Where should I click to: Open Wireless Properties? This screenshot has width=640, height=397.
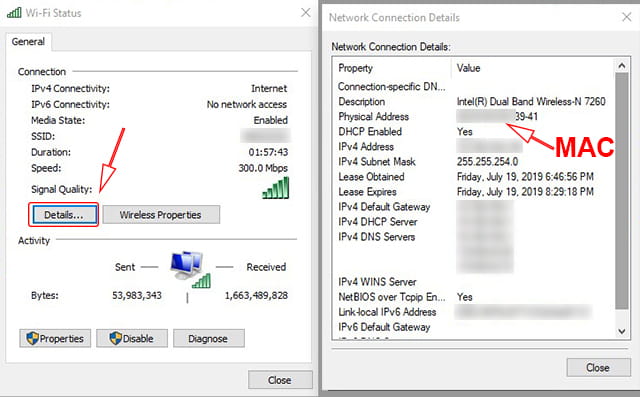161,215
